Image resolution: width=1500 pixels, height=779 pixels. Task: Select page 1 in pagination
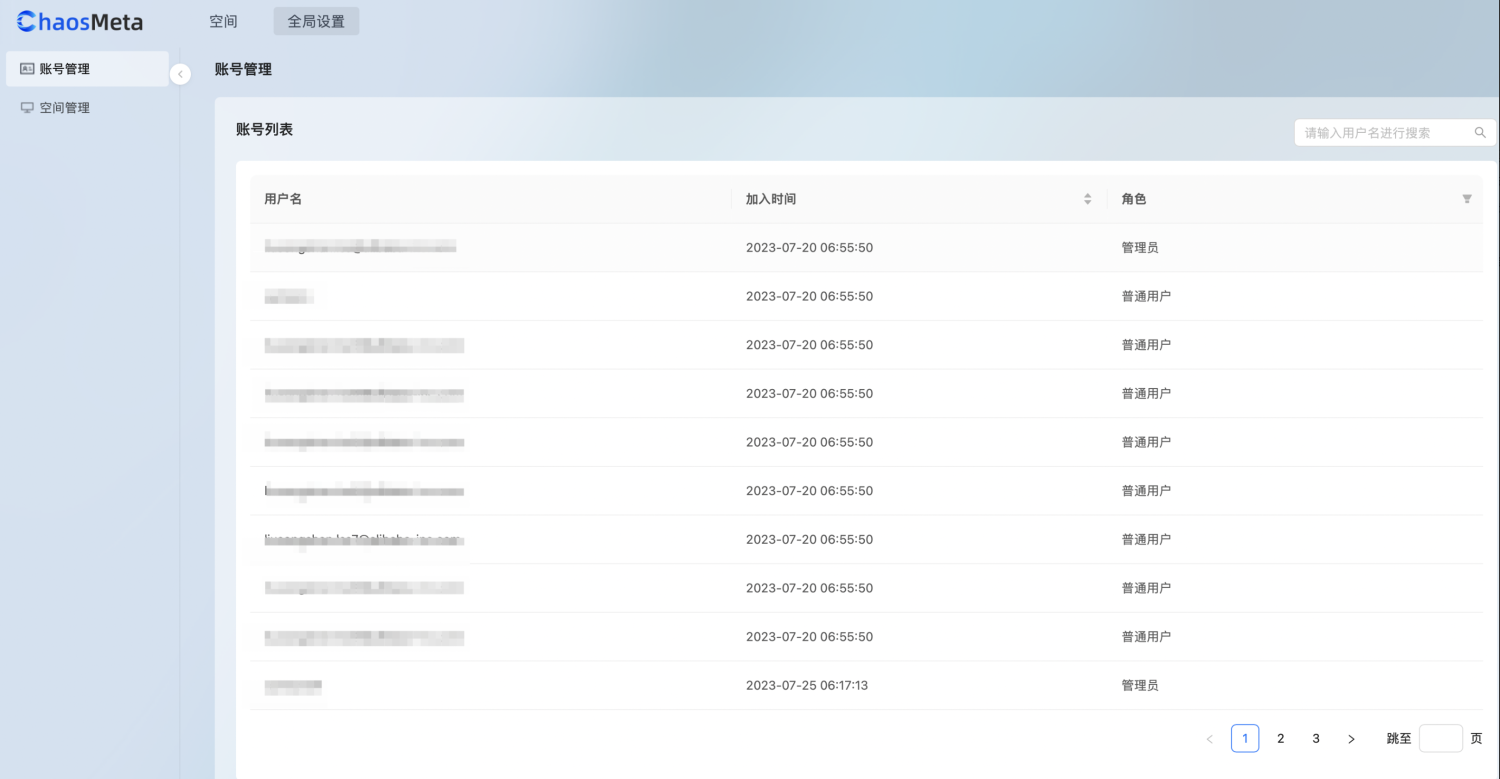(x=1245, y=739)
